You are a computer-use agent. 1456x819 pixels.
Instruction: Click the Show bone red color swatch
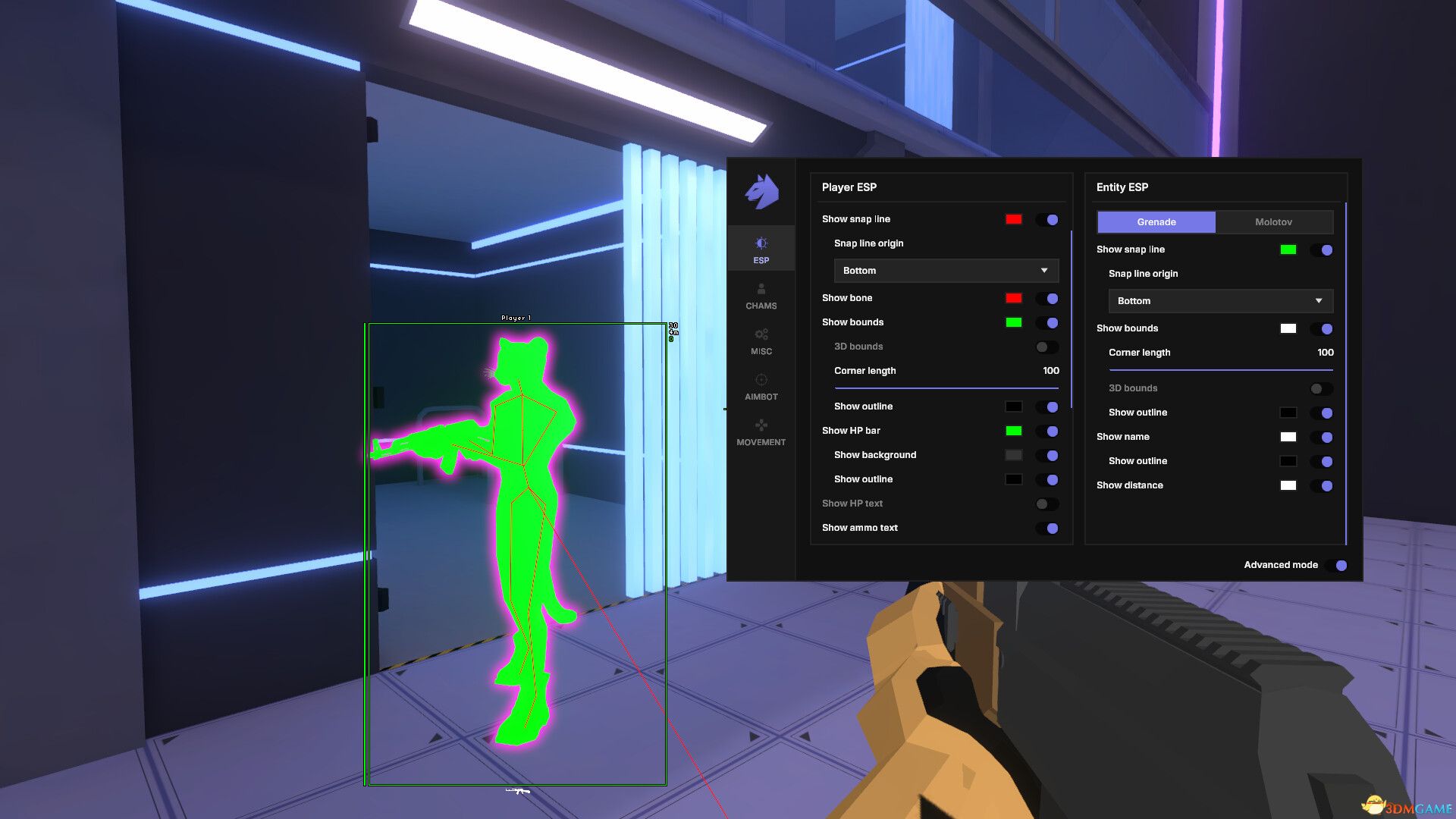click(1013, 298)
